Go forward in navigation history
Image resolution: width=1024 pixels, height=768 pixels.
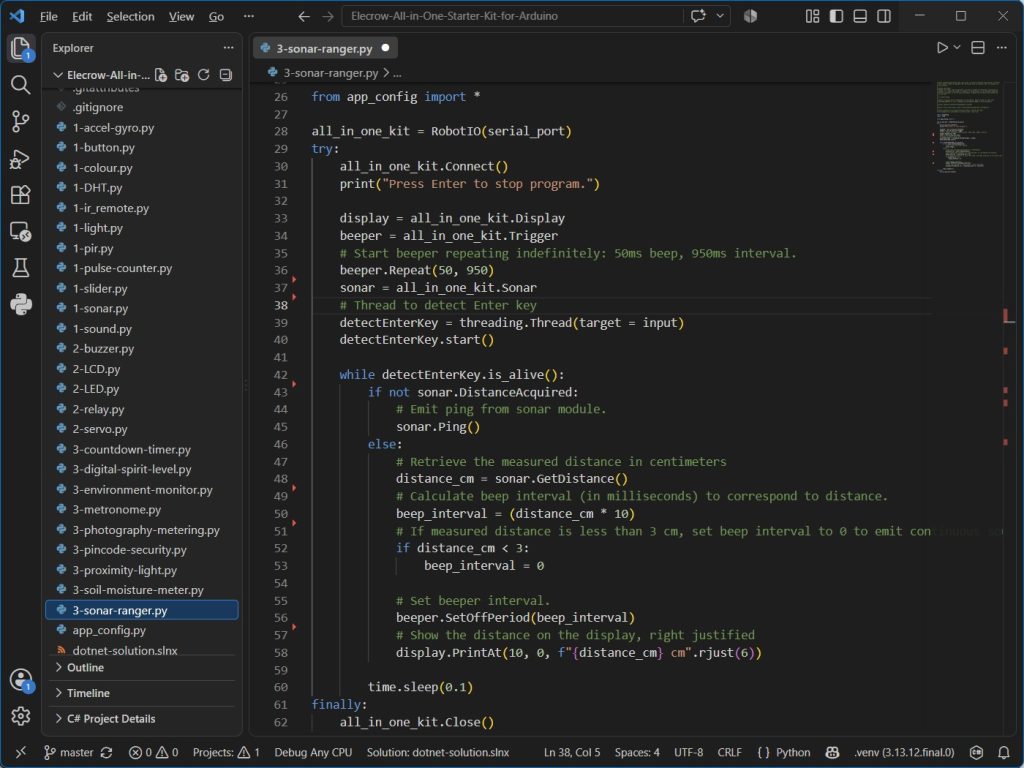[328, 16]
